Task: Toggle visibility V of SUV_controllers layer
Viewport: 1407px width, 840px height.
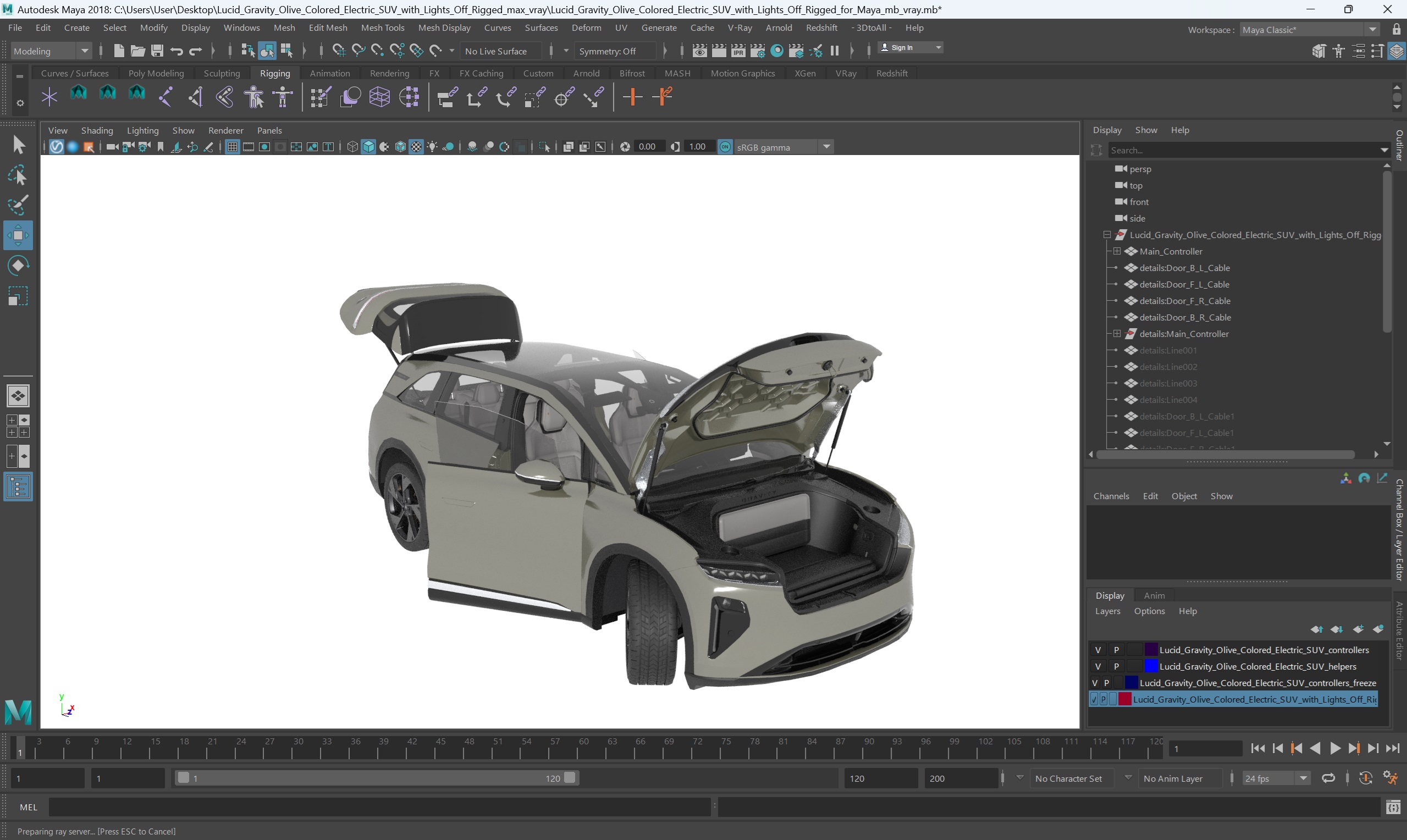Action: (x=1098, y=650)
